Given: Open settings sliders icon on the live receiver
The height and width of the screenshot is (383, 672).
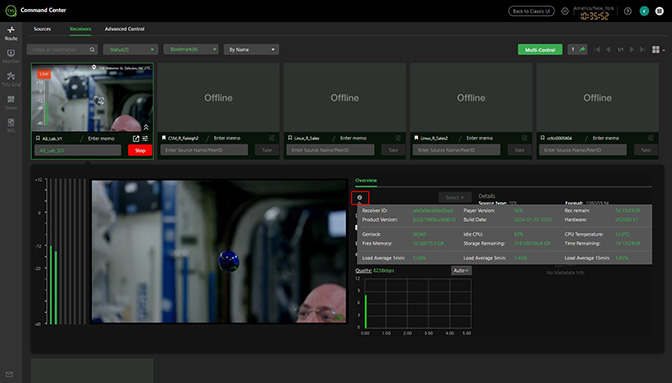Looking at the screenshot, I should tap(145, 138).
